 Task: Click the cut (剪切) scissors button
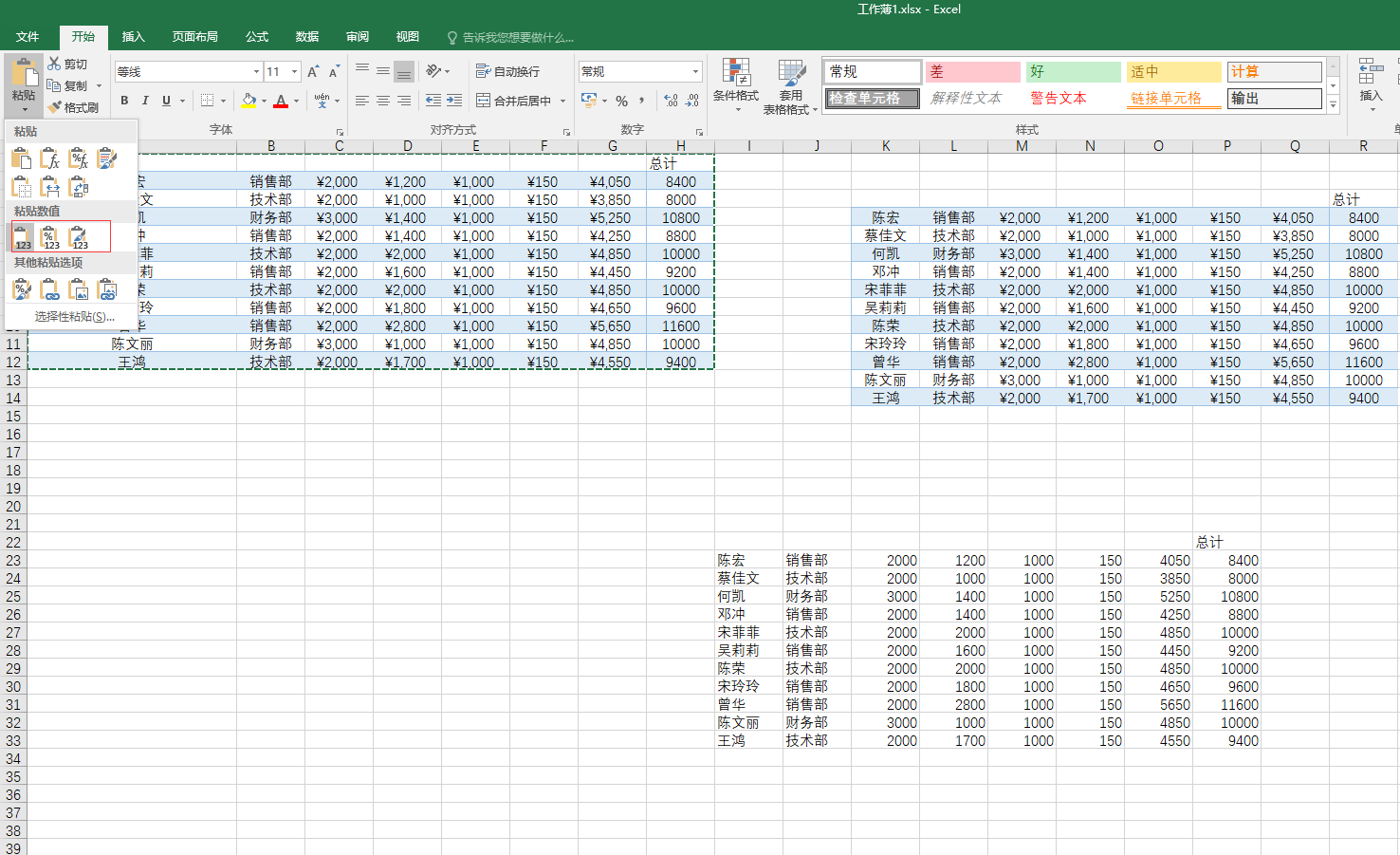click(x=67, y=64)
